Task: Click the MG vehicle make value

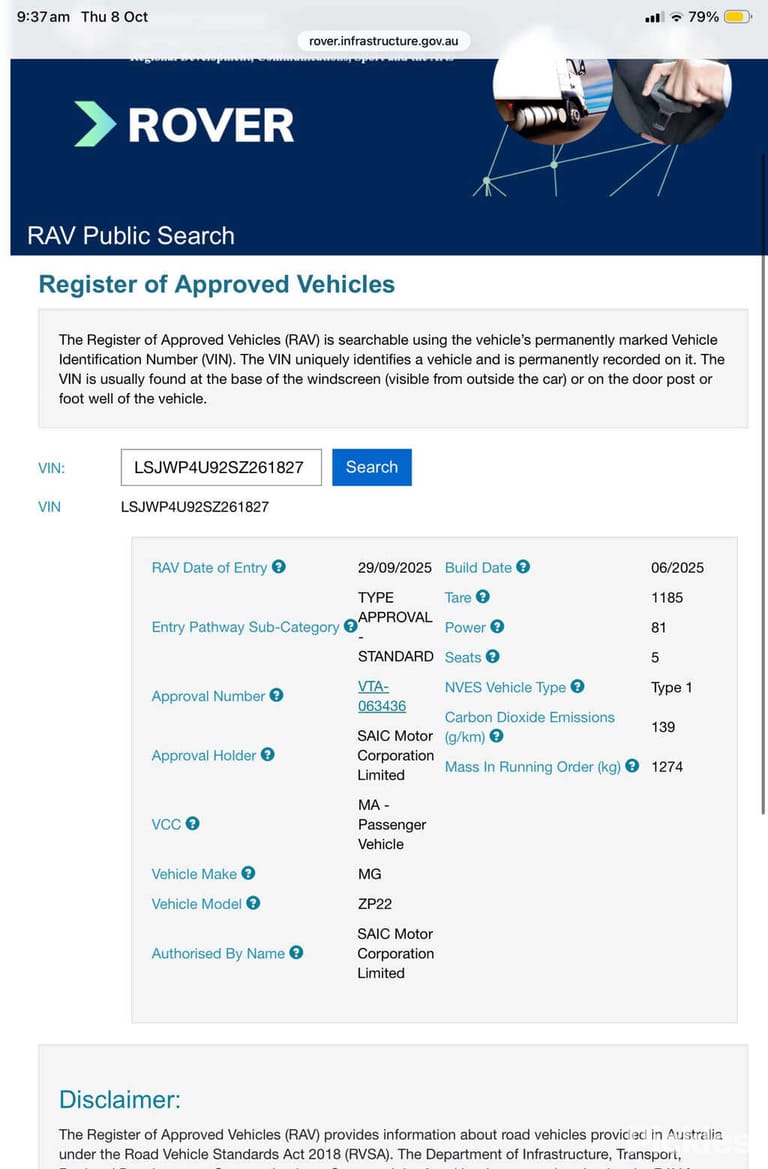Action: 370,874
